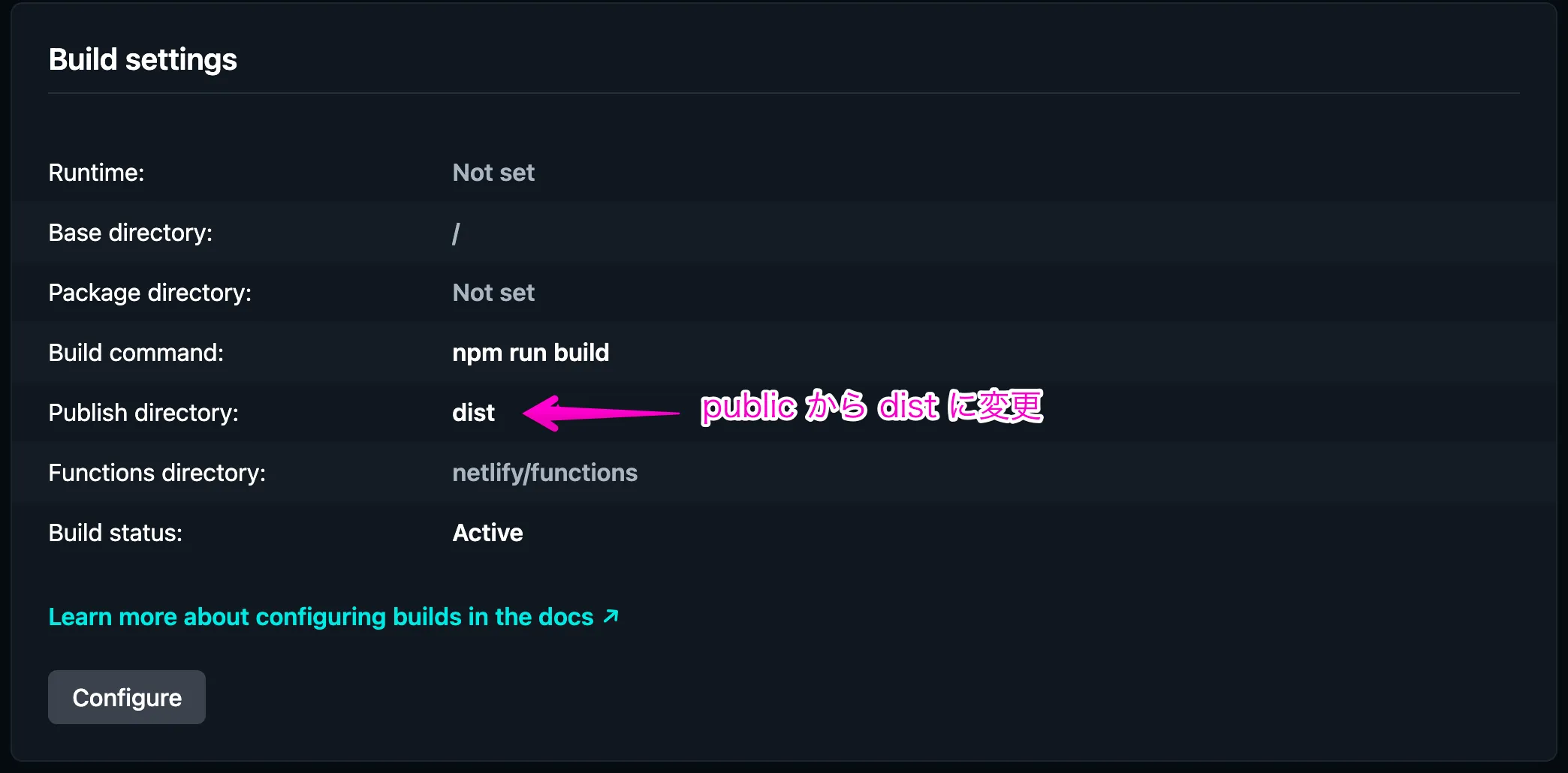Click the pink annotation arrow pointing at dist

pos(601,412)
